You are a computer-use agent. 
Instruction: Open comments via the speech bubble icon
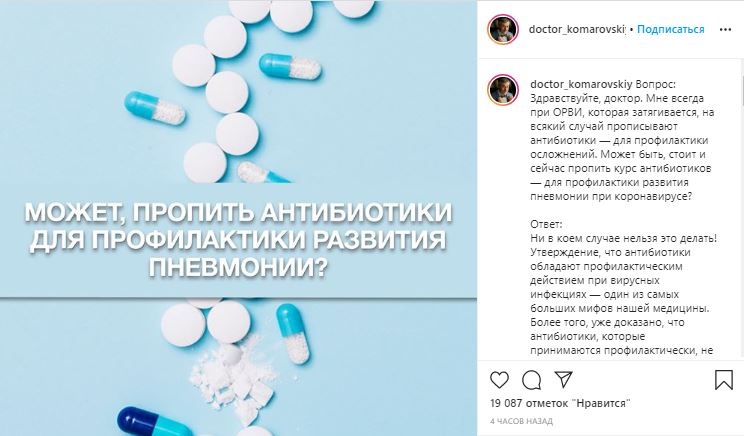[x=531, y=380]
